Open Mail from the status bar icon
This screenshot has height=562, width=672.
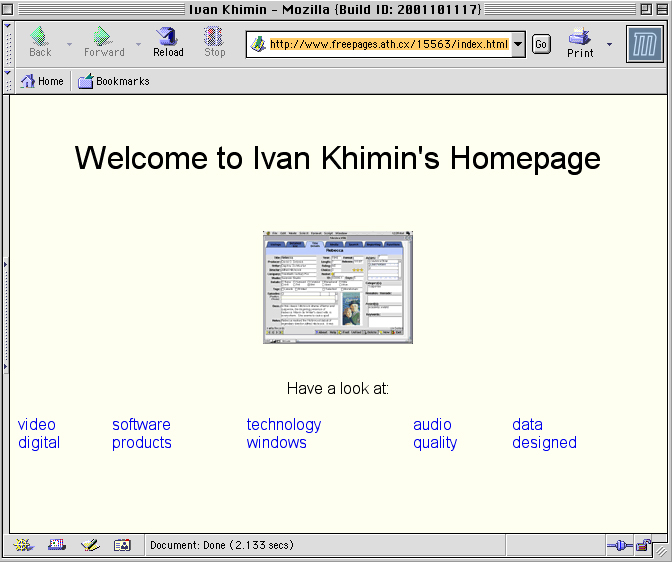57,545
